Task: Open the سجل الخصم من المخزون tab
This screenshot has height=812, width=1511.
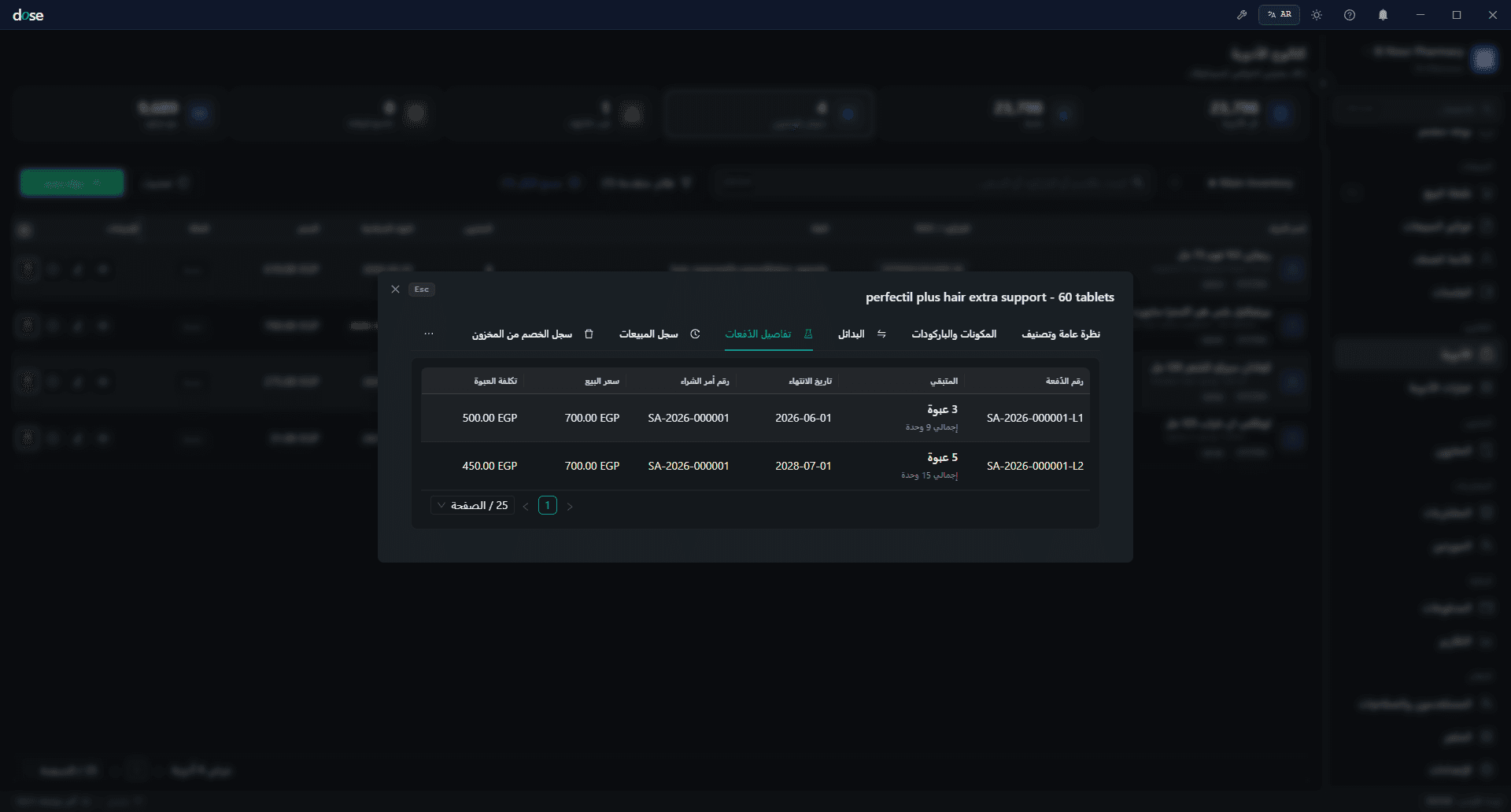Action: point(533,334)
